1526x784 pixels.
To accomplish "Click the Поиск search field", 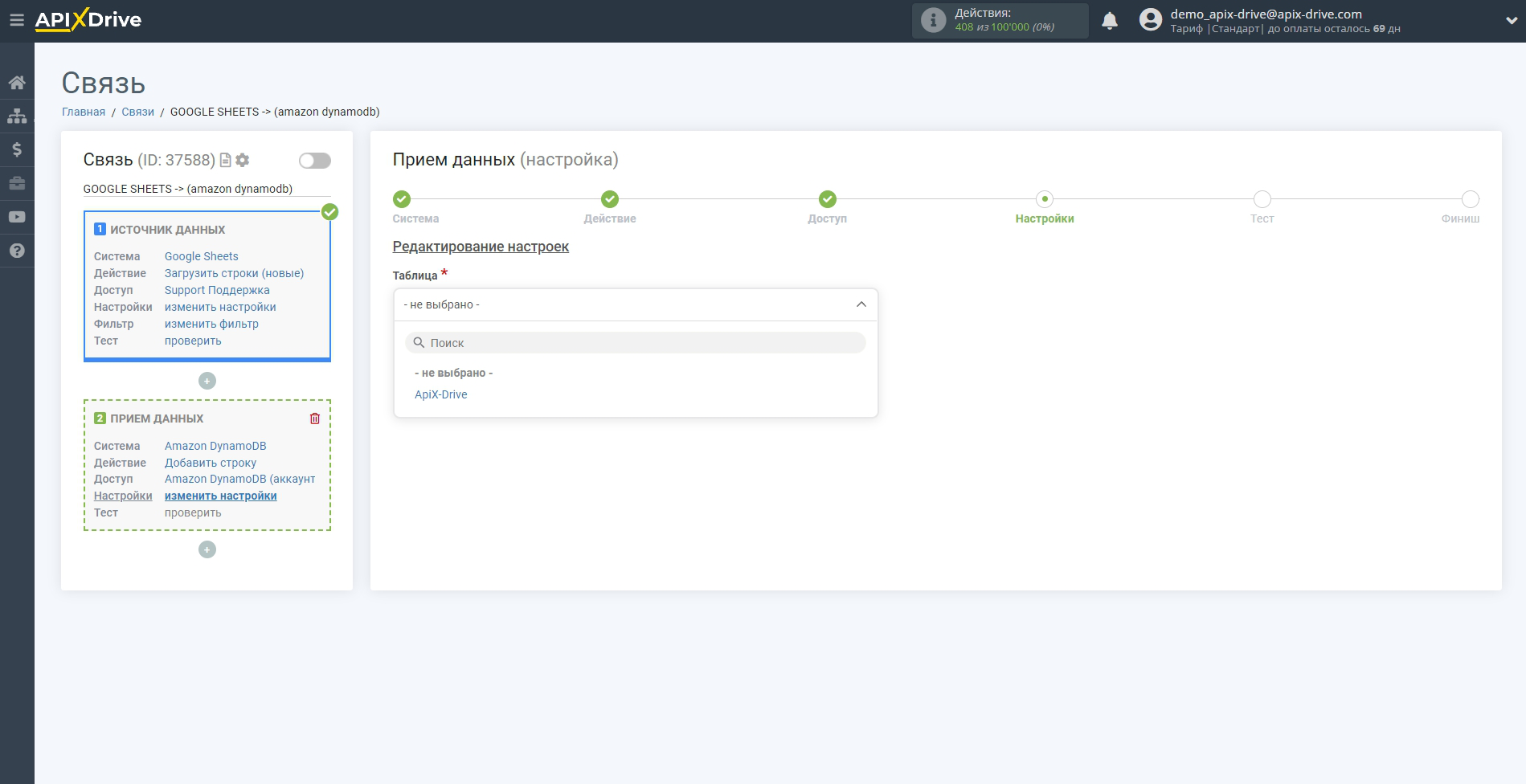I will [x=636, y=343].
